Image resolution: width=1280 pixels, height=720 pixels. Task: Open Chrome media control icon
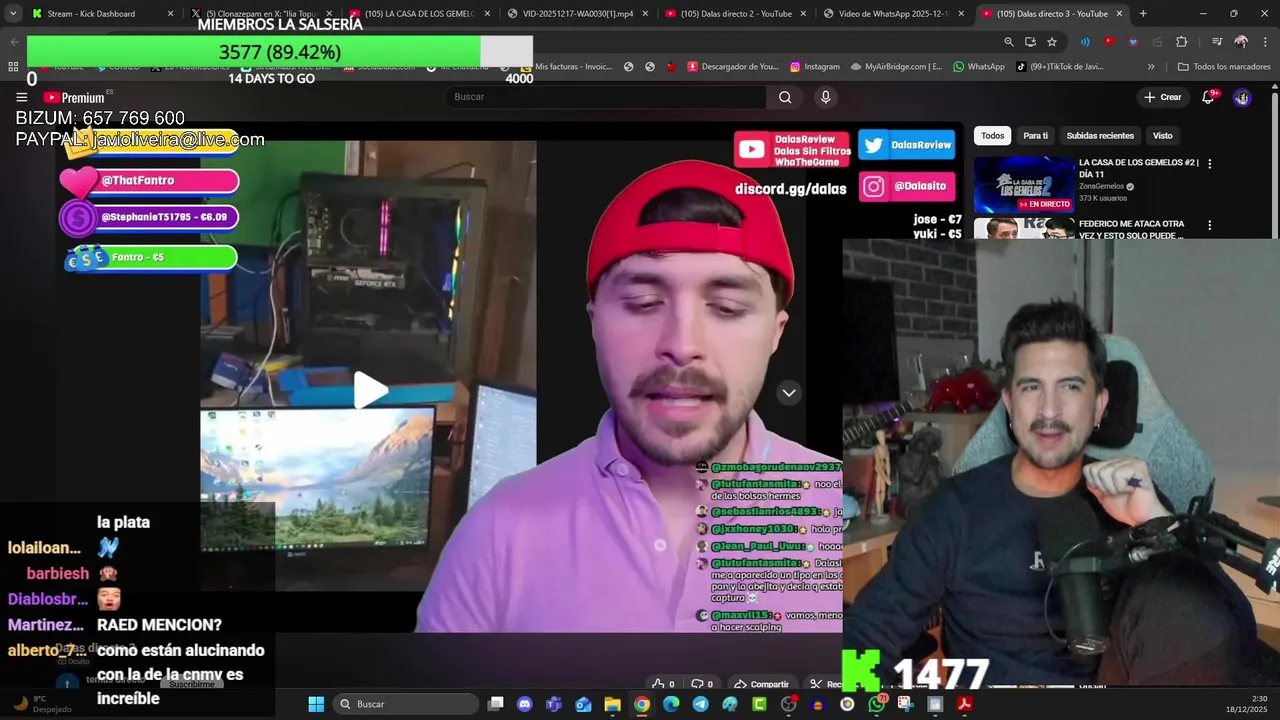point(1217,42)
